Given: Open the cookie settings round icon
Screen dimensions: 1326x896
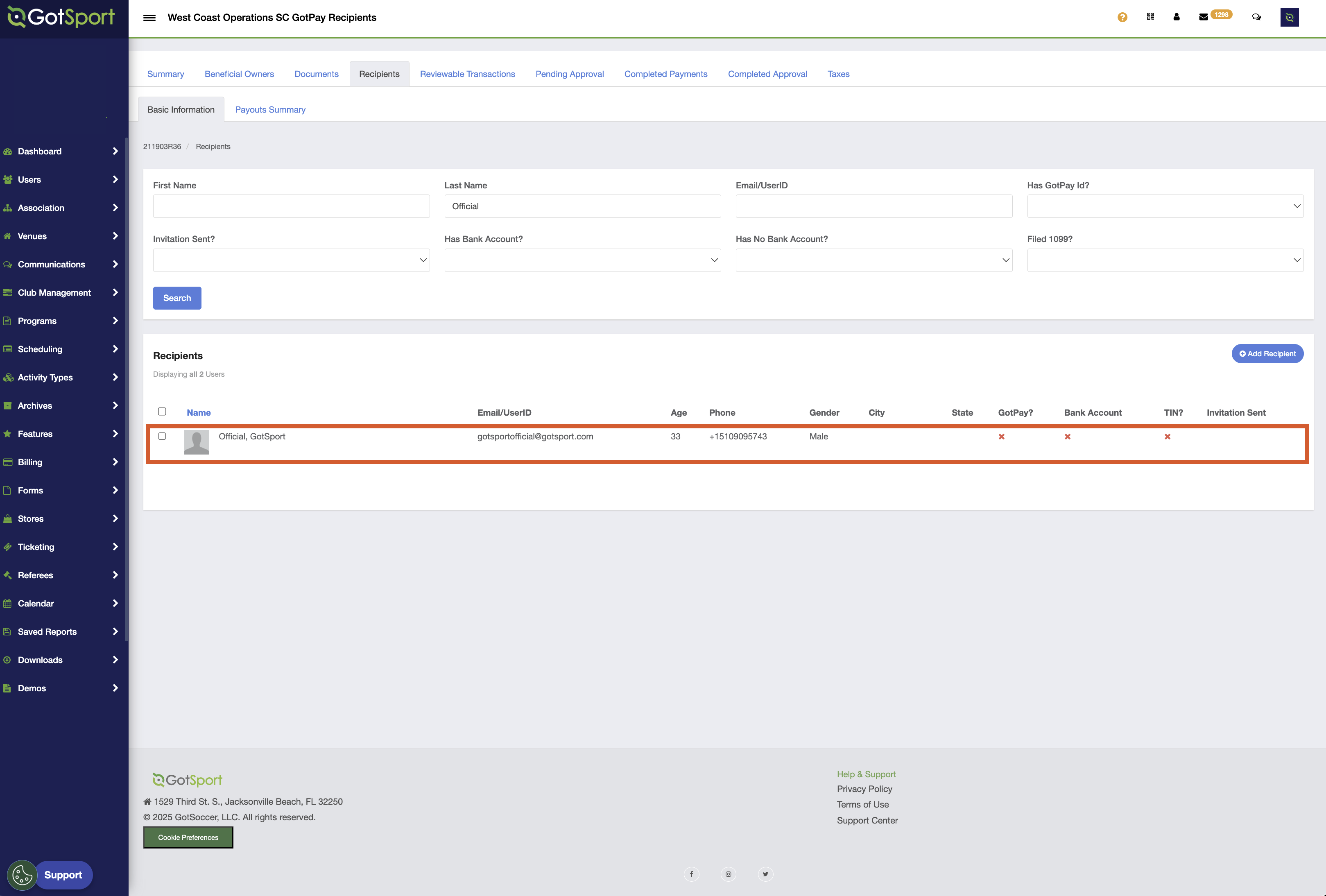Looking at the screenshot, I should tap(22, 875).
